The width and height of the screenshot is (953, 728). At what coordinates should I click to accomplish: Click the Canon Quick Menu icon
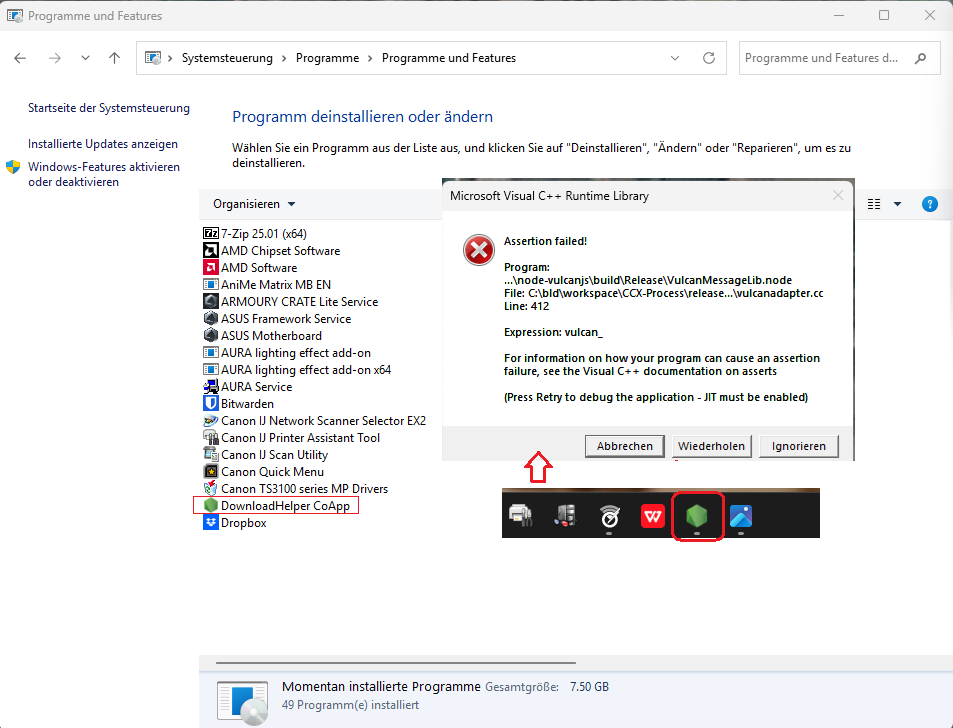pyautogui.click(x=210, y=472)
